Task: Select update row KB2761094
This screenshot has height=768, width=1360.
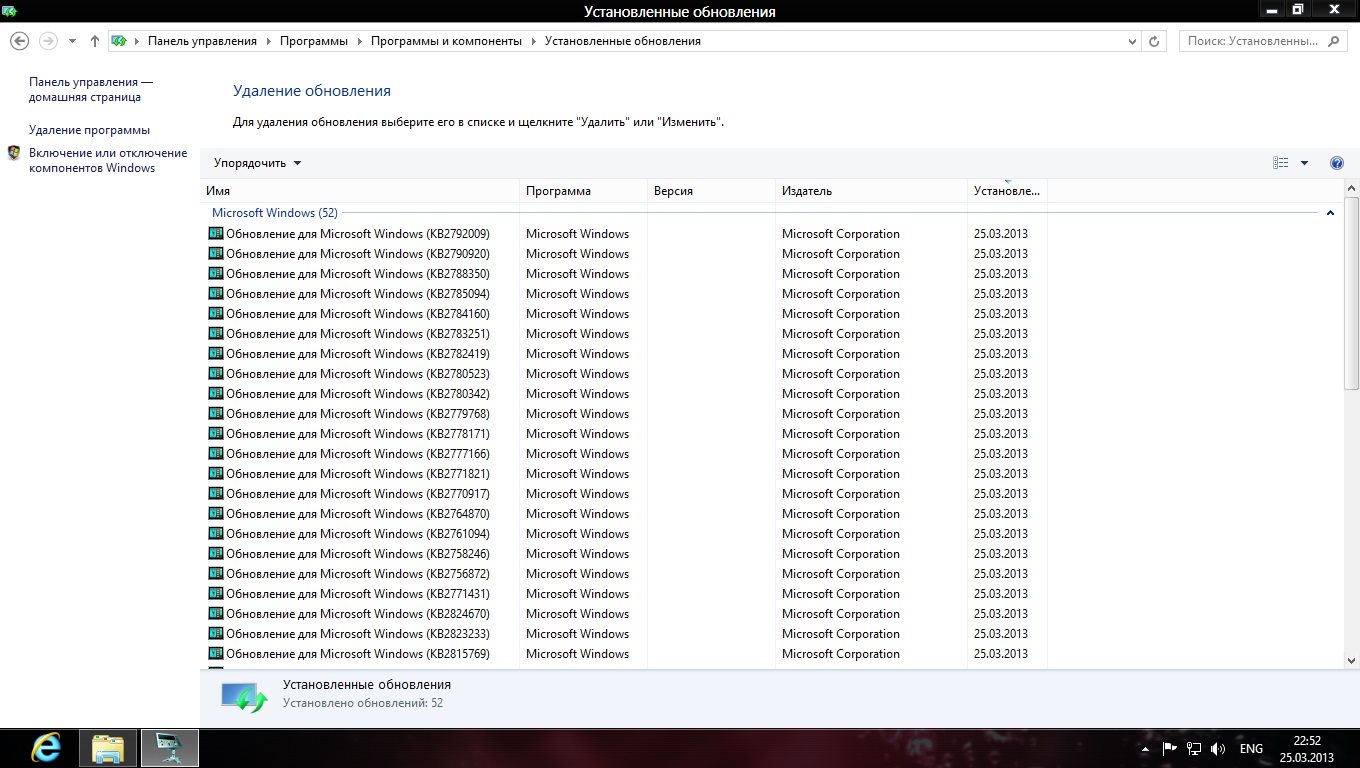Action: pos(626,534)
